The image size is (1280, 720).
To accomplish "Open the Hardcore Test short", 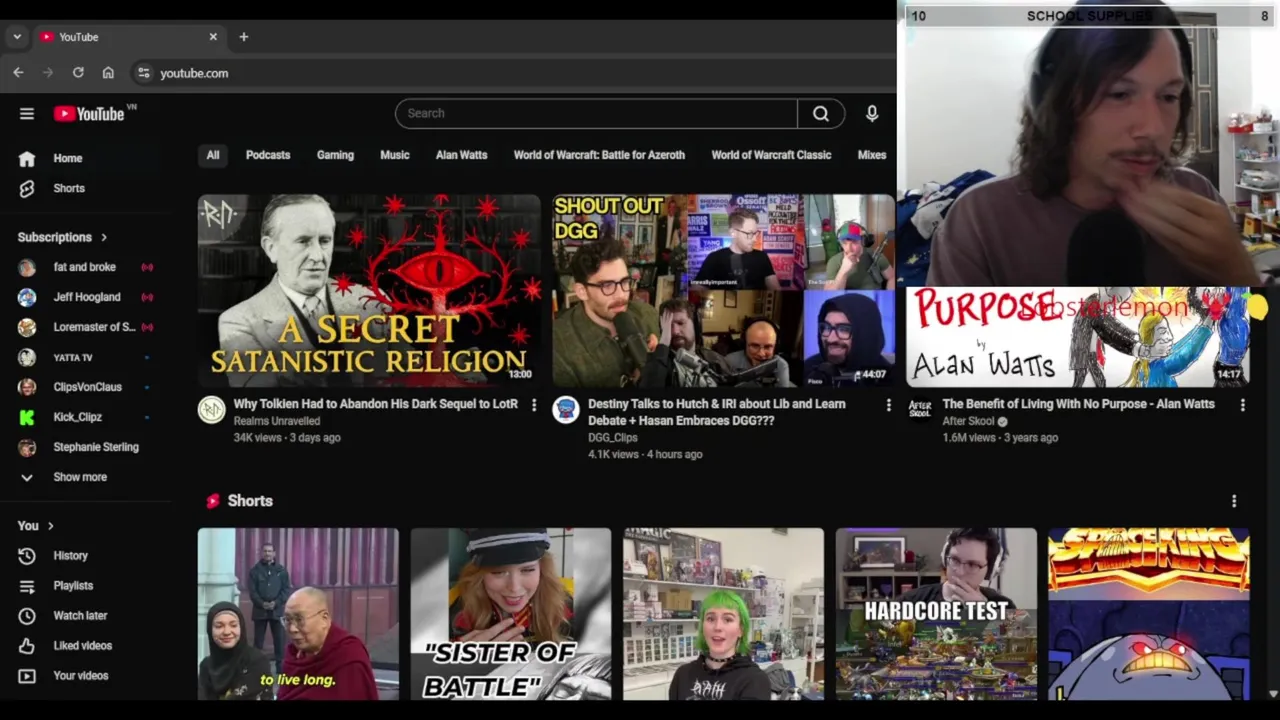I will [x=936, y=614].
